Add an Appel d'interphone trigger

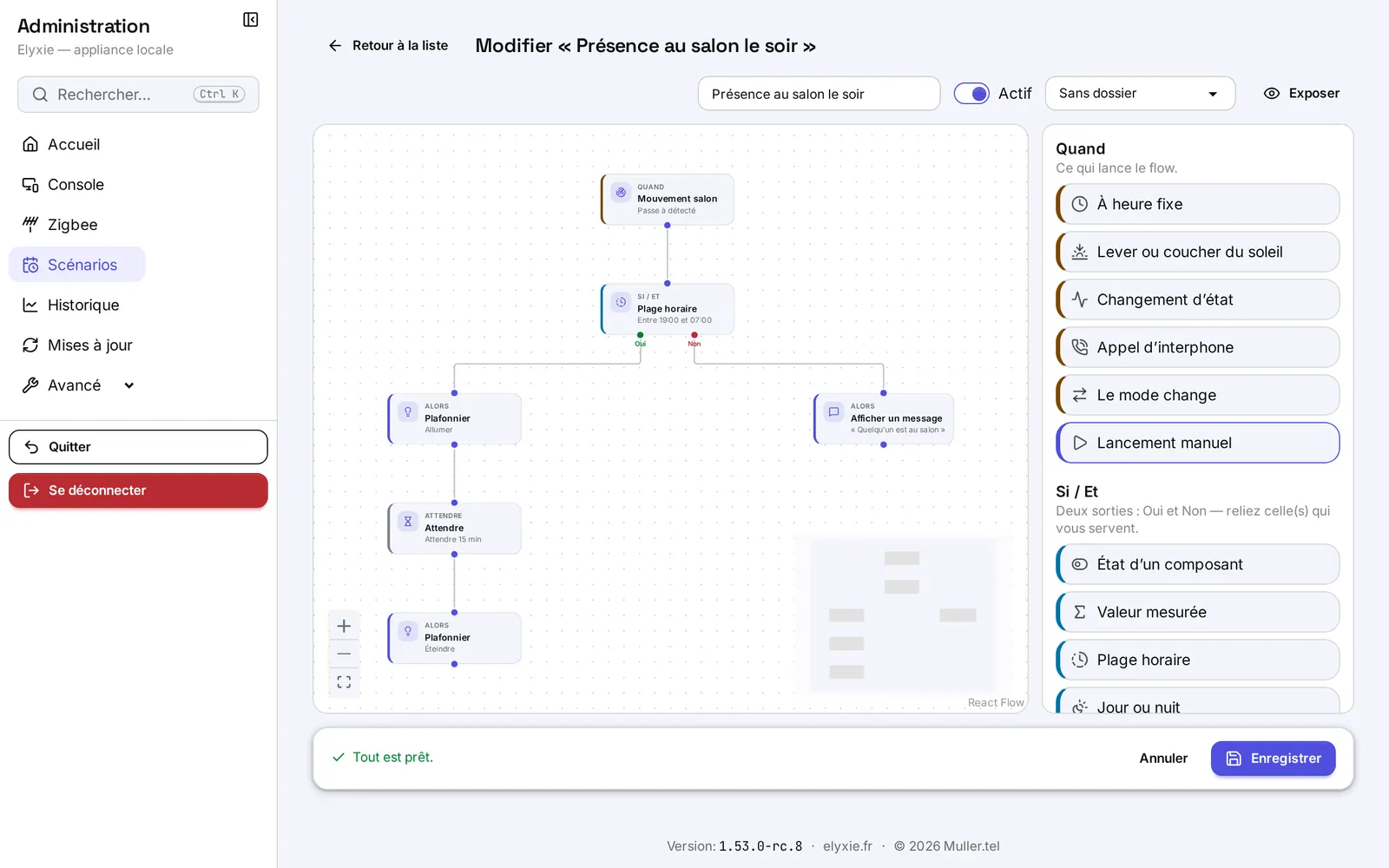[1198, 347]
